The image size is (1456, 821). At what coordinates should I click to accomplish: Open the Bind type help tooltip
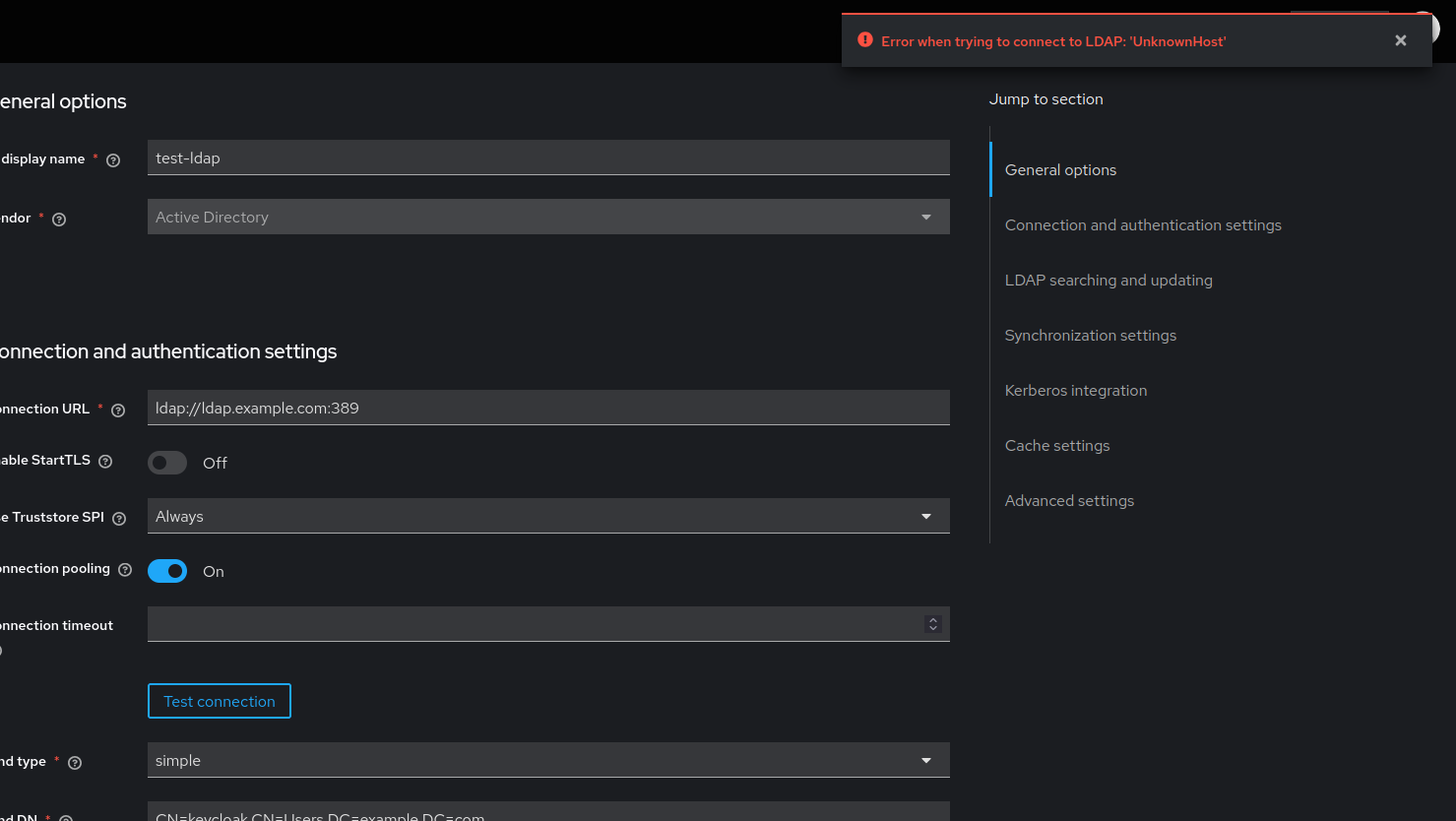coord(74,762)
